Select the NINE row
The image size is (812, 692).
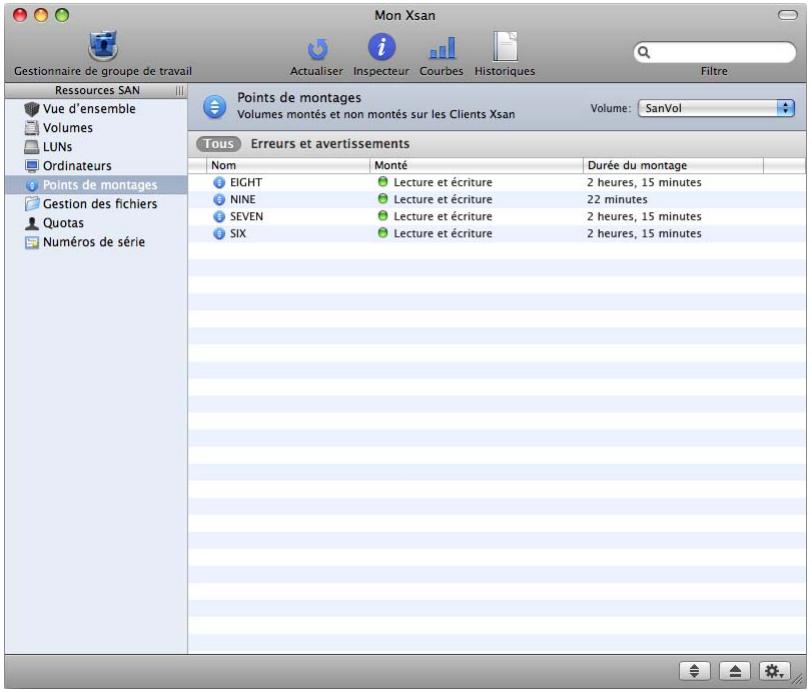click(497, 199)
